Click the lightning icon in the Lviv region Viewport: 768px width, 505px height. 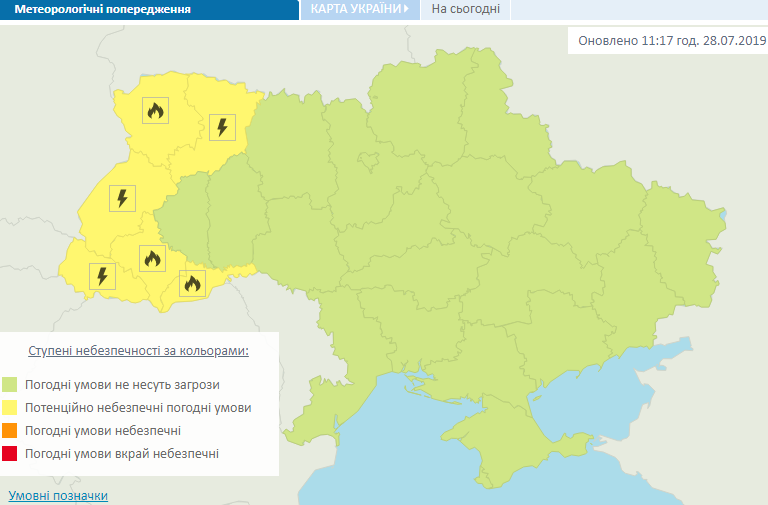click(x=122, y=198)
